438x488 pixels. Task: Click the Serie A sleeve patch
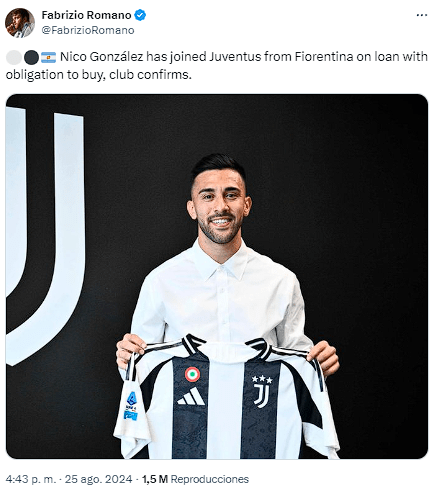[x=131, y=406]
